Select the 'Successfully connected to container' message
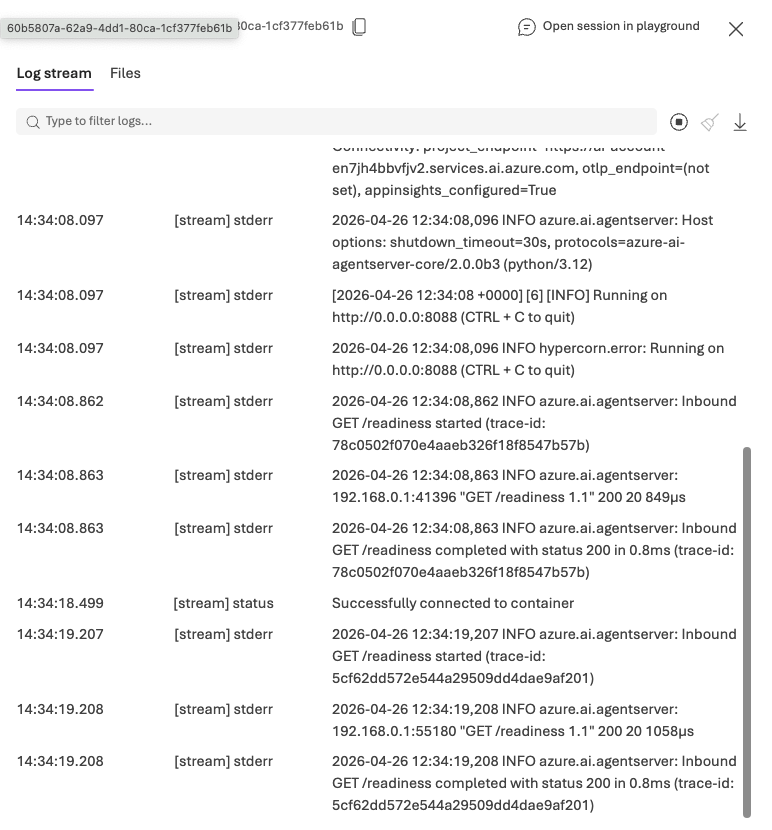772x830 pixels. (452, 604)
